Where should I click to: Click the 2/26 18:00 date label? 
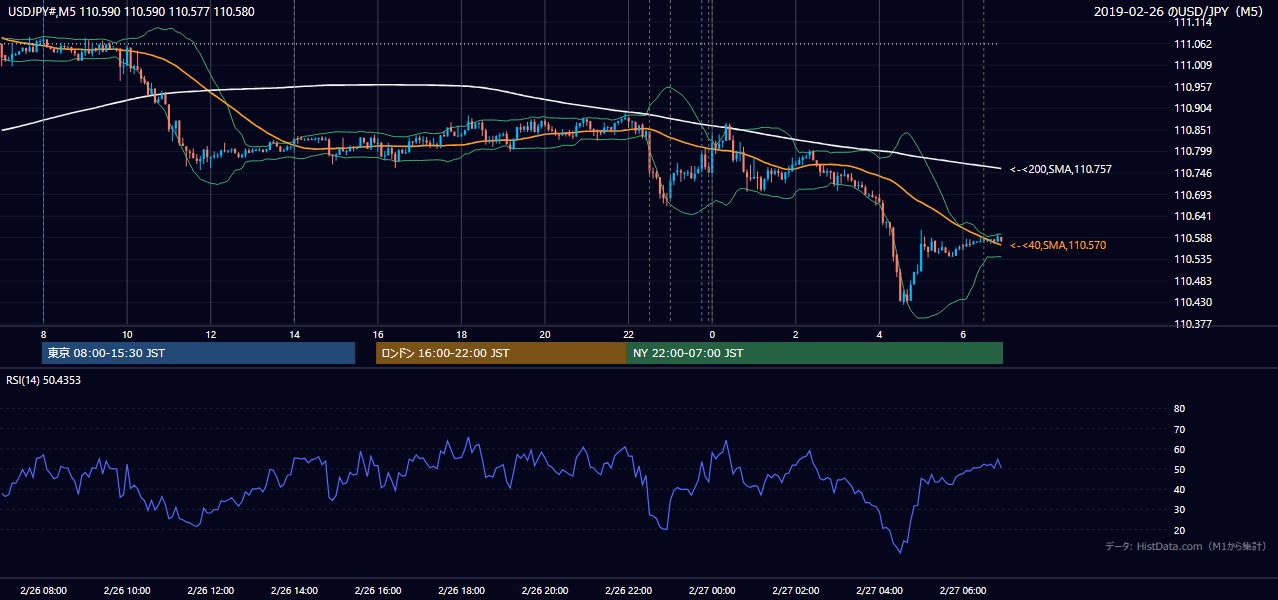461,591
